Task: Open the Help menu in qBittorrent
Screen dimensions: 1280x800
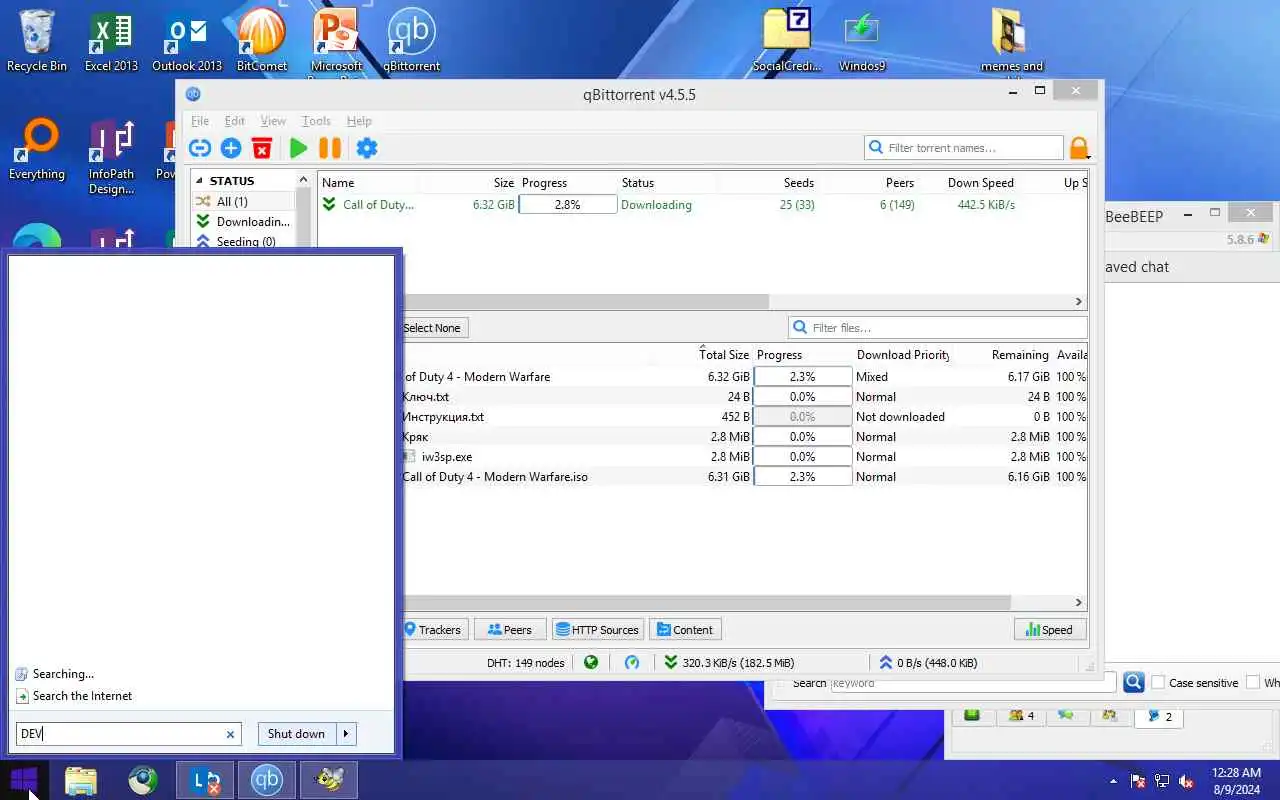Action: point(359,120)
